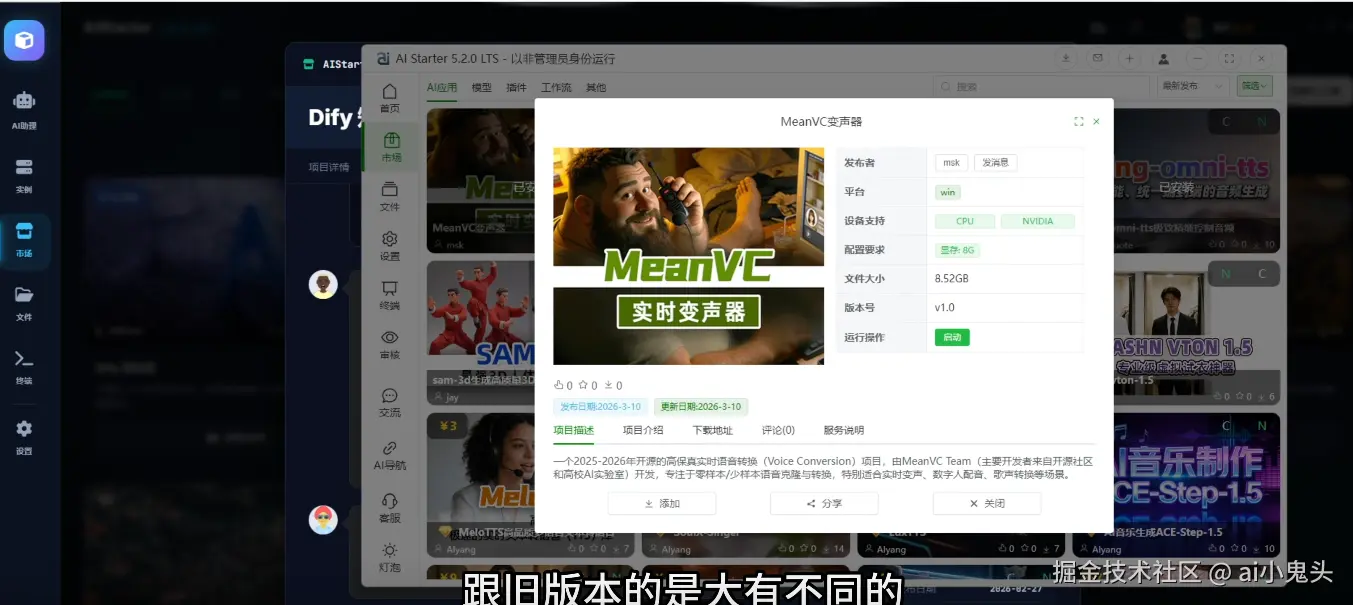Viewport: 1353px width, 605px height.
Task: Open 审核 eye icon in AI Starter sidebar
Action: pyautogui.click(x=390, y=344)
